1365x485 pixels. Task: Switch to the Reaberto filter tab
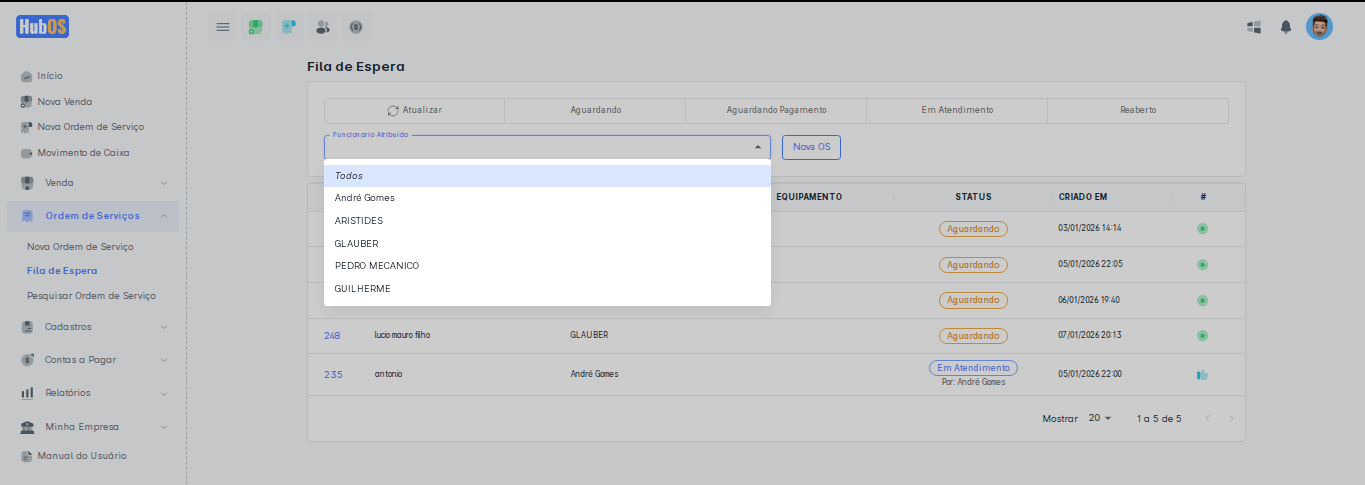point(1137,110)
